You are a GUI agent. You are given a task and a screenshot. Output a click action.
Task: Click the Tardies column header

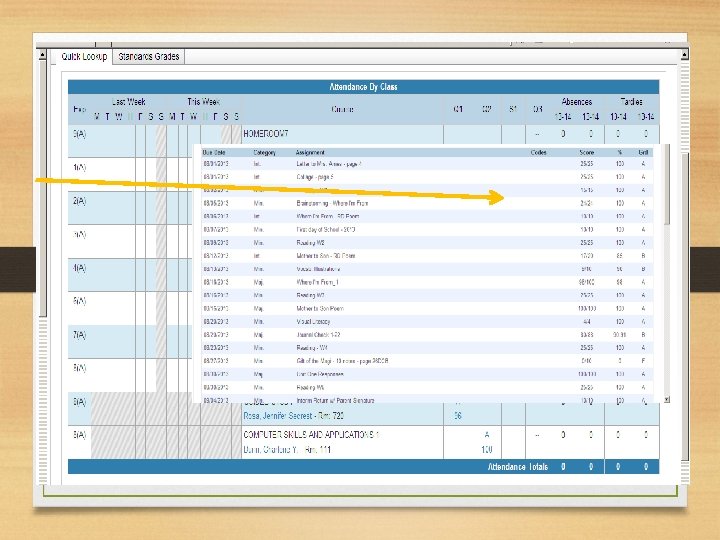pyautogui.click(x=631, y=101)
